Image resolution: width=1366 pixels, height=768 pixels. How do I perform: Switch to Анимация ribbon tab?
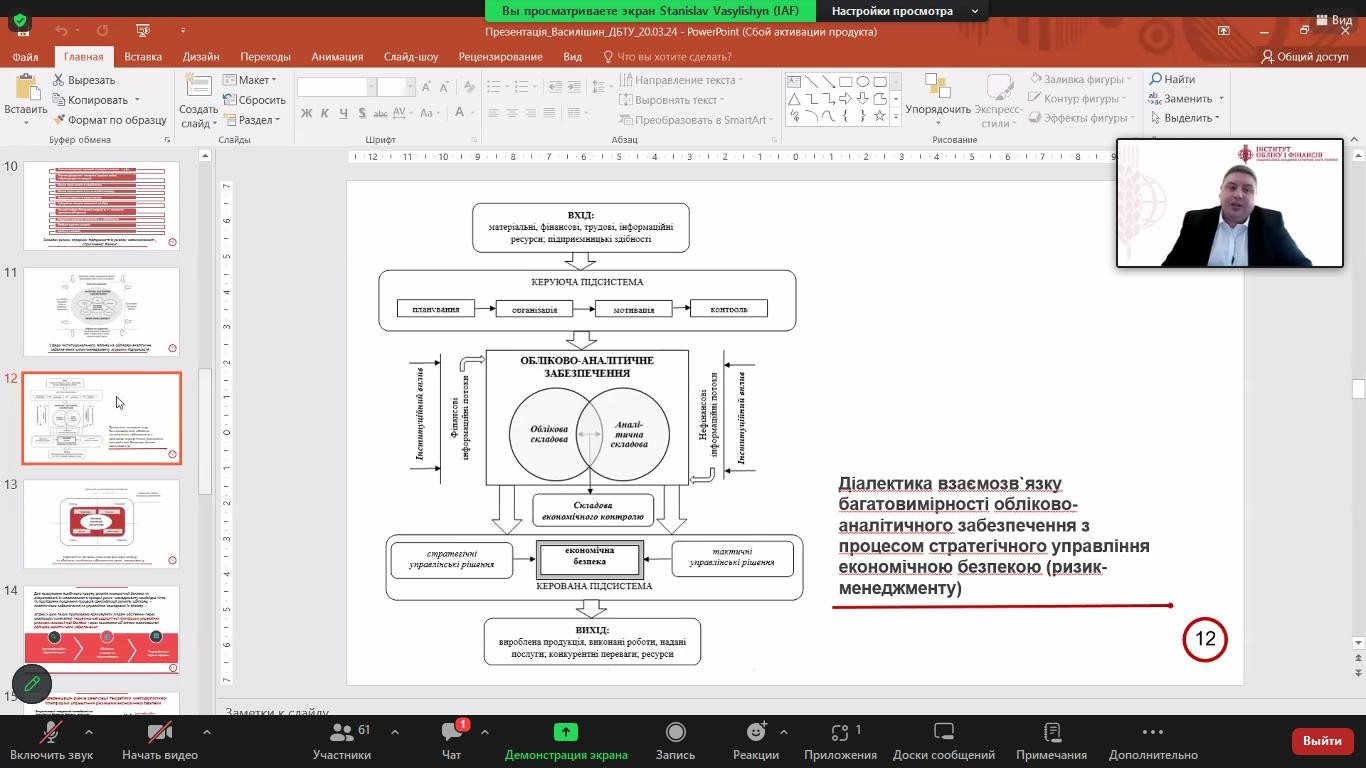point(337,57)
